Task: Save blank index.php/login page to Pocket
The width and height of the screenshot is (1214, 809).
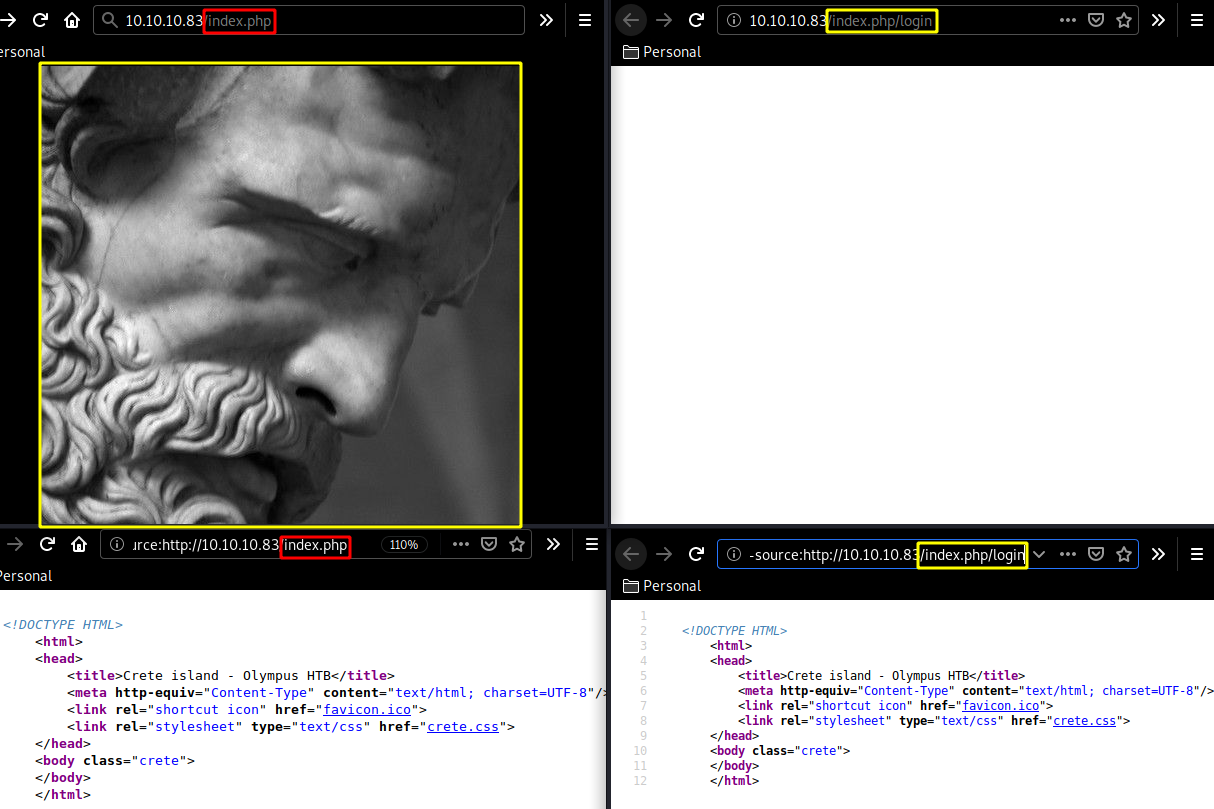Action: [1096, 20]
